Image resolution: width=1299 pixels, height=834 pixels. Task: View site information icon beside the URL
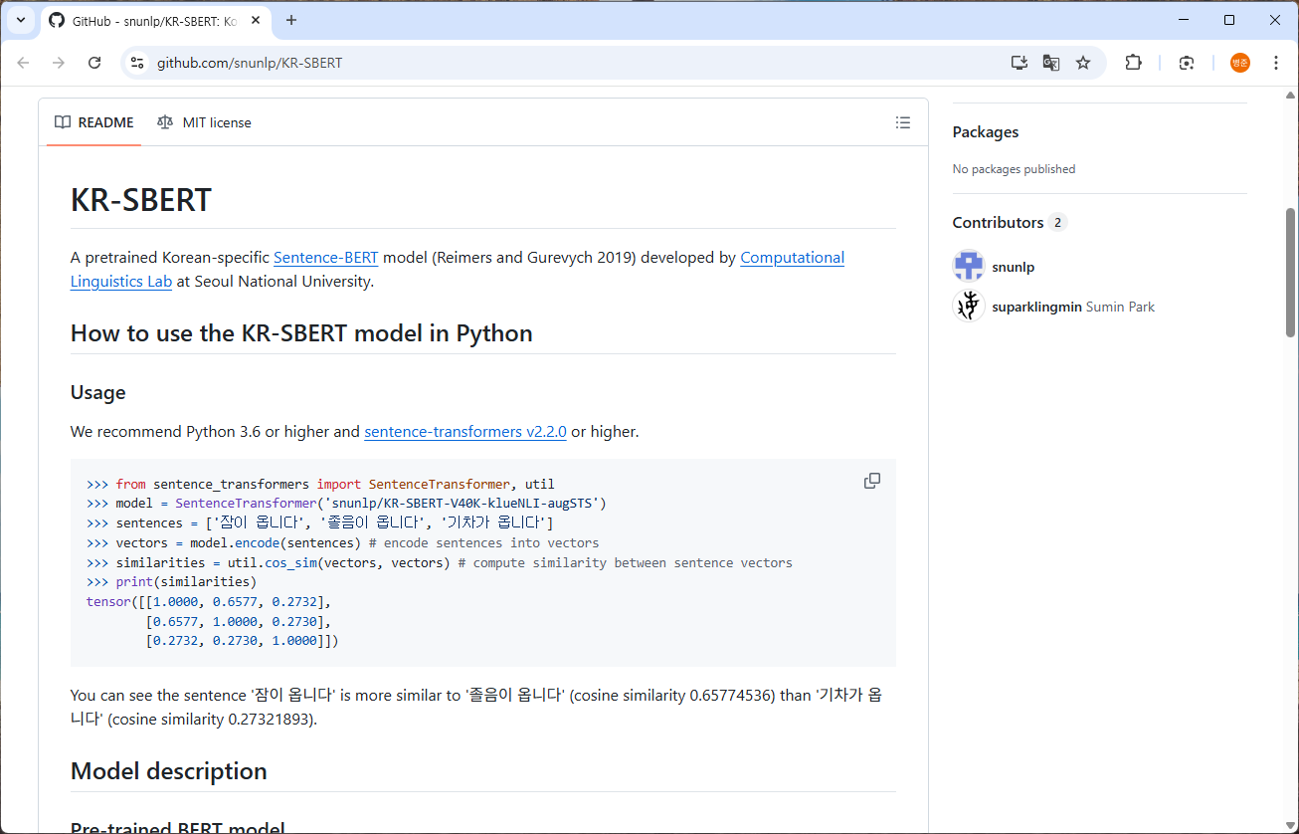point(138,63)
